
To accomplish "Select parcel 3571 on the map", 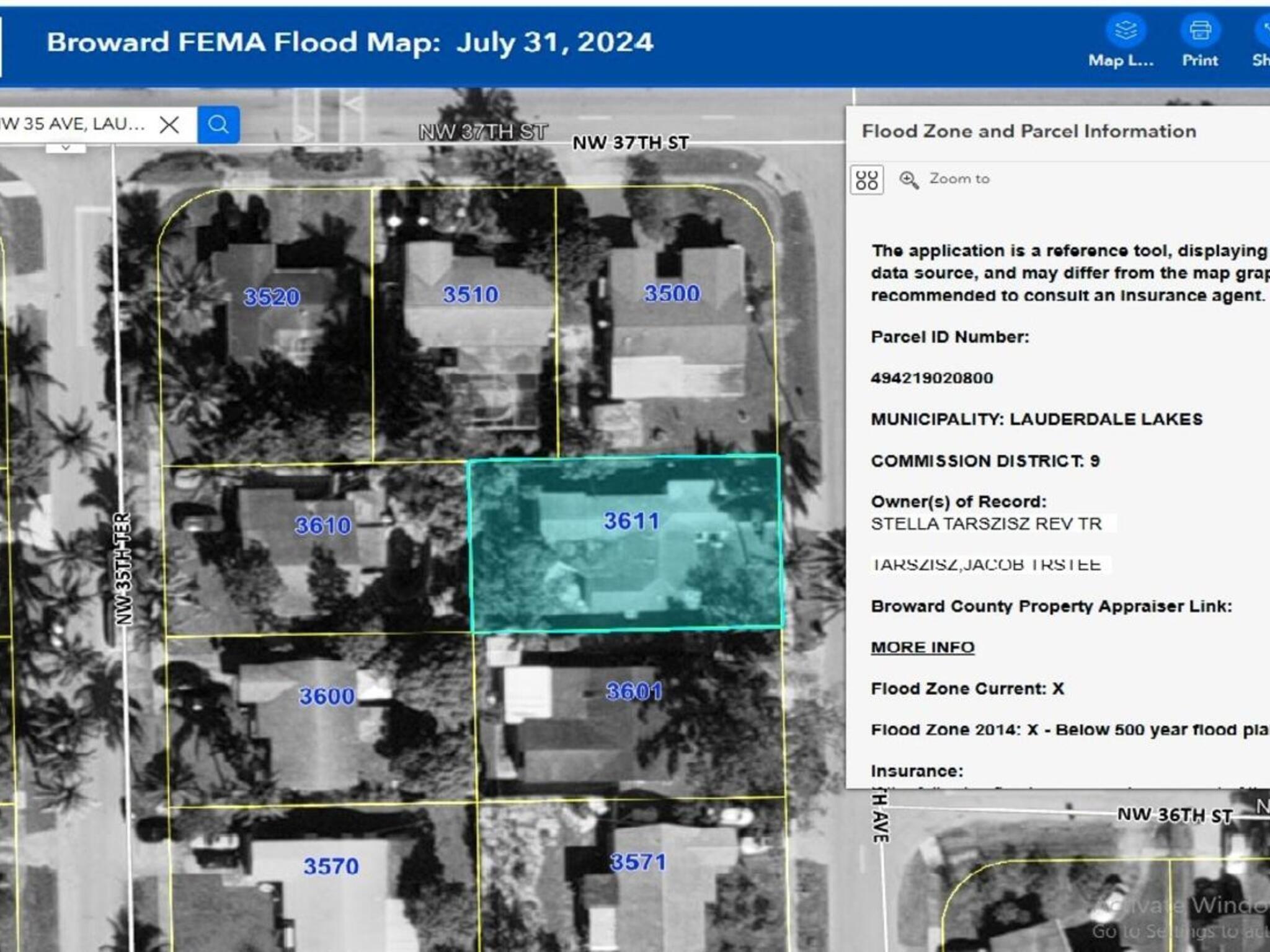I will pos(637,862).
